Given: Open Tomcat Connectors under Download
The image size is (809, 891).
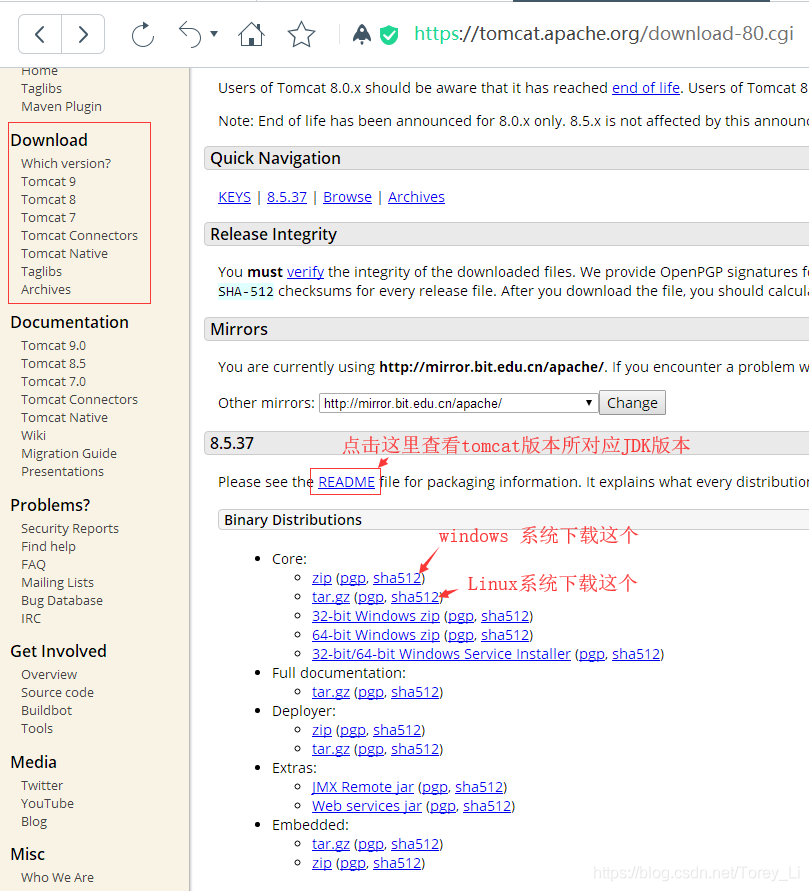Looking at the screenshot, I should pos(80,236).
